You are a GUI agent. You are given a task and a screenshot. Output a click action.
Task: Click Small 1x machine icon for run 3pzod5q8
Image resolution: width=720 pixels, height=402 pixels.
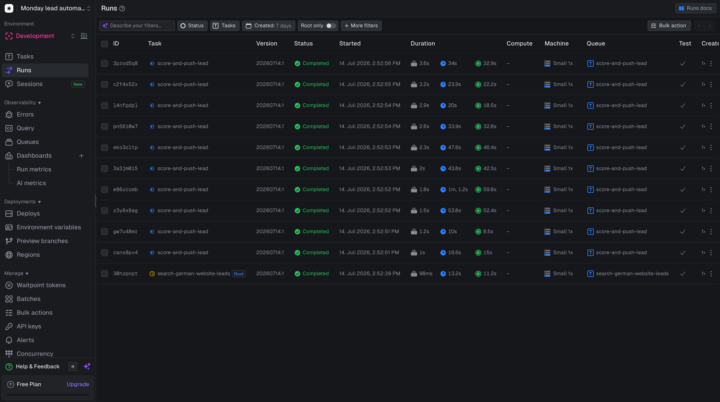[x=547, y=63]
